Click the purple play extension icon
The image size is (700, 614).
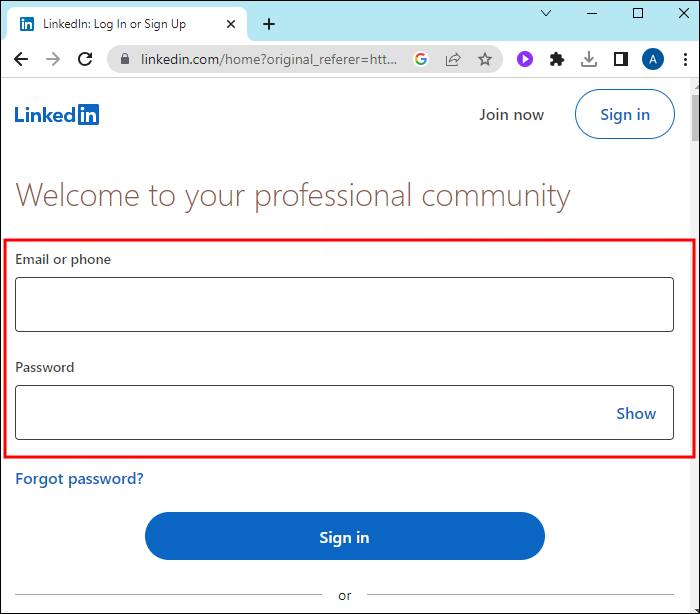pyautogui.click(x=525, y=59)
